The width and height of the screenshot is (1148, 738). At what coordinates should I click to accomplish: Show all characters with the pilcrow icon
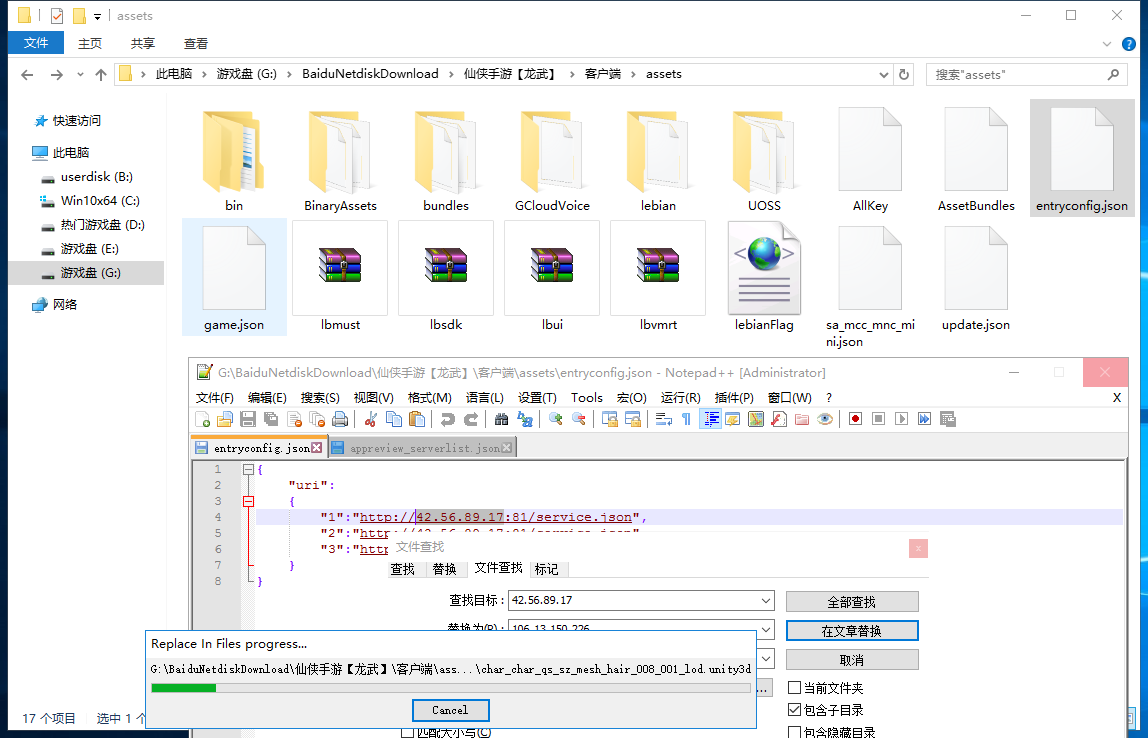pyautogui.click(x=686, y=419)
